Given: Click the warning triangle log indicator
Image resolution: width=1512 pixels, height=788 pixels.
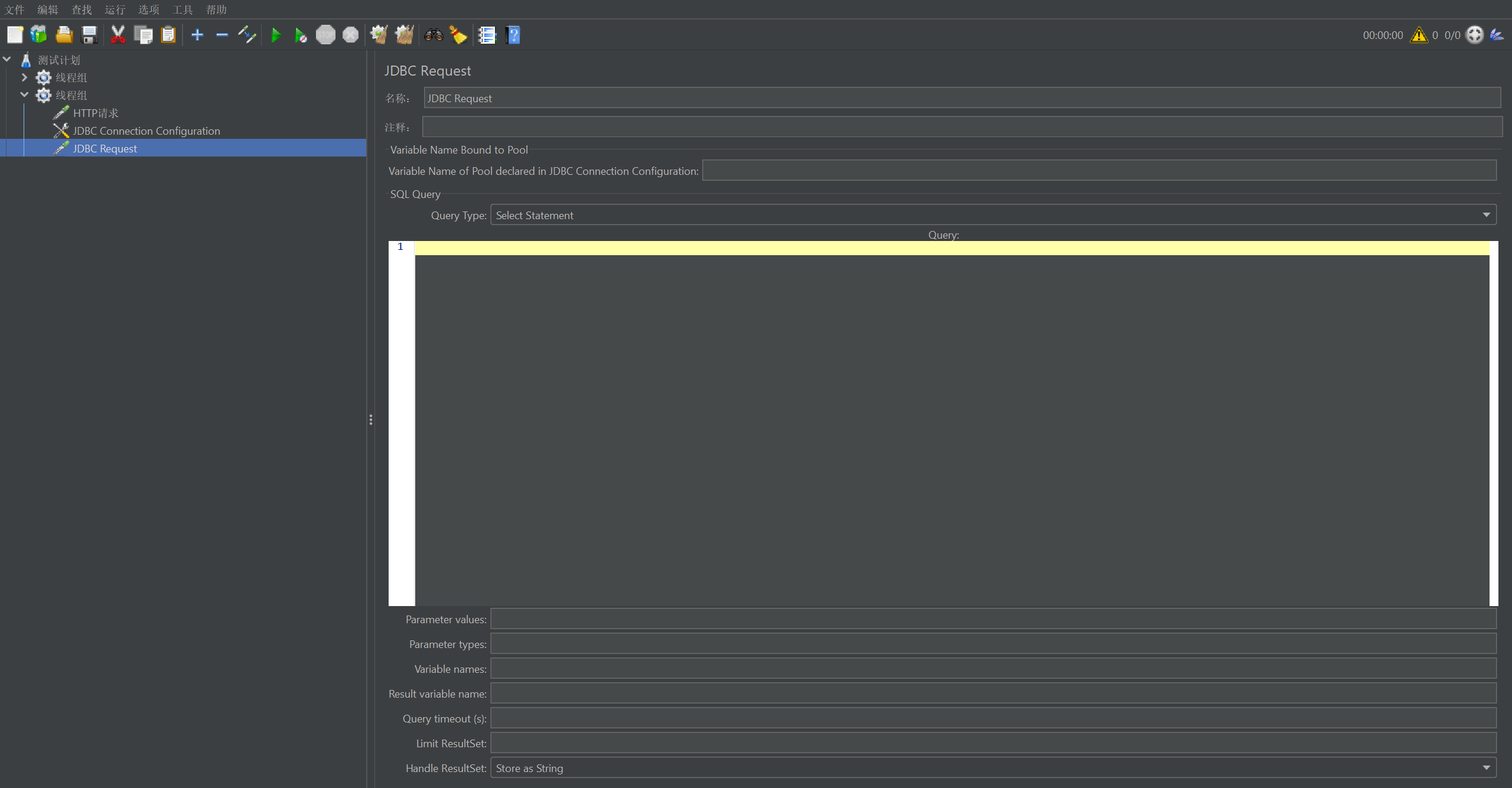Looking at the screenshot, I should [1419, 35].
